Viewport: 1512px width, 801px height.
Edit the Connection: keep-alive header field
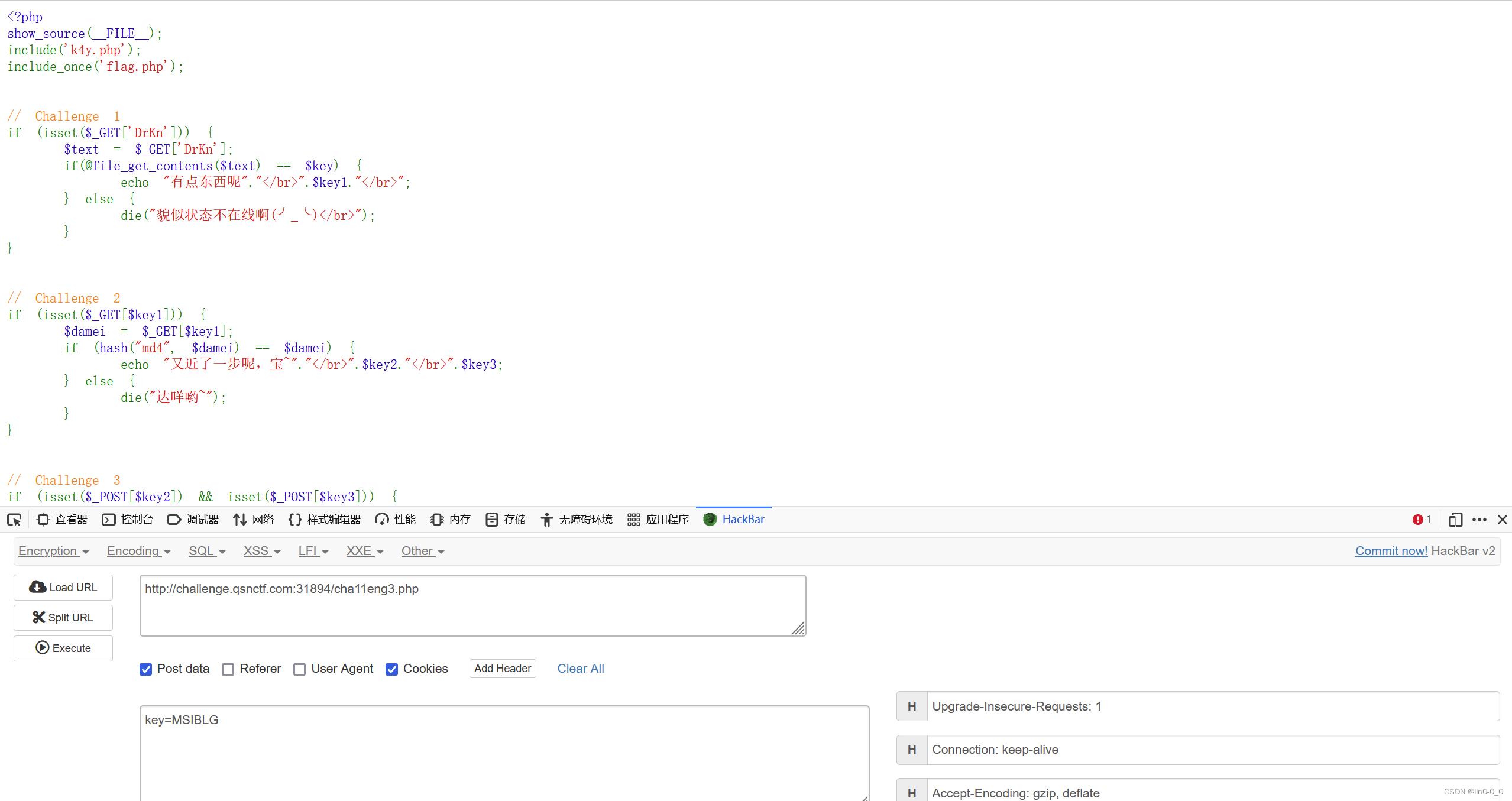click(1213, 750)
